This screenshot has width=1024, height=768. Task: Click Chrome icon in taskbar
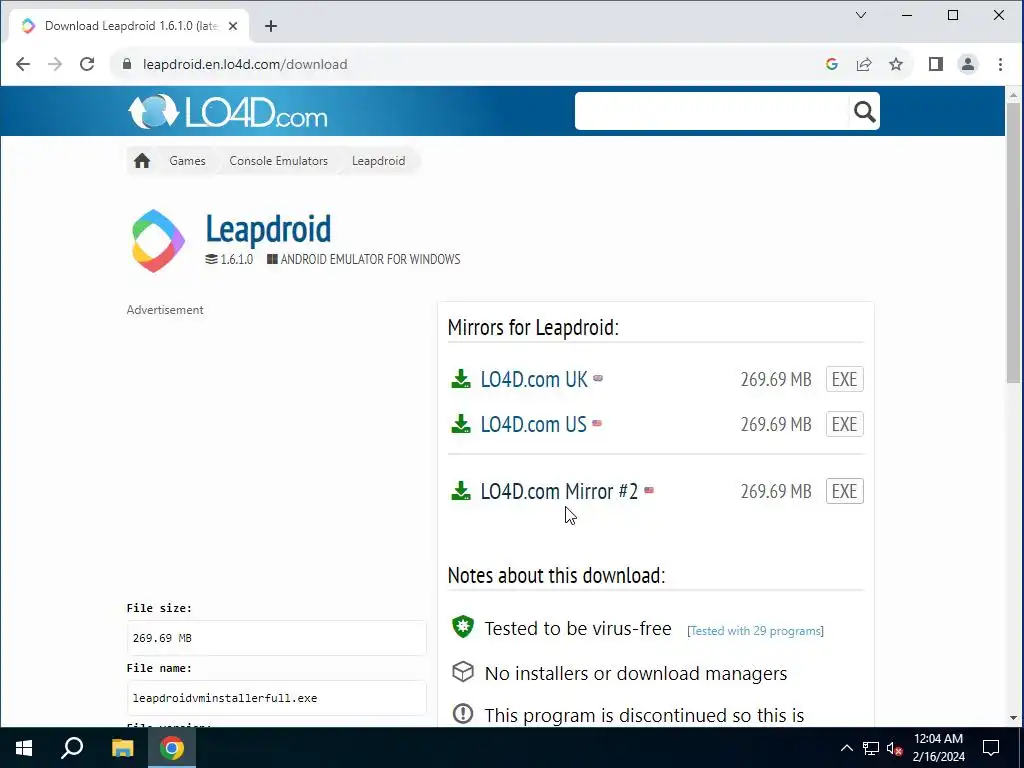pyautogui.click(x=172, y=748)
